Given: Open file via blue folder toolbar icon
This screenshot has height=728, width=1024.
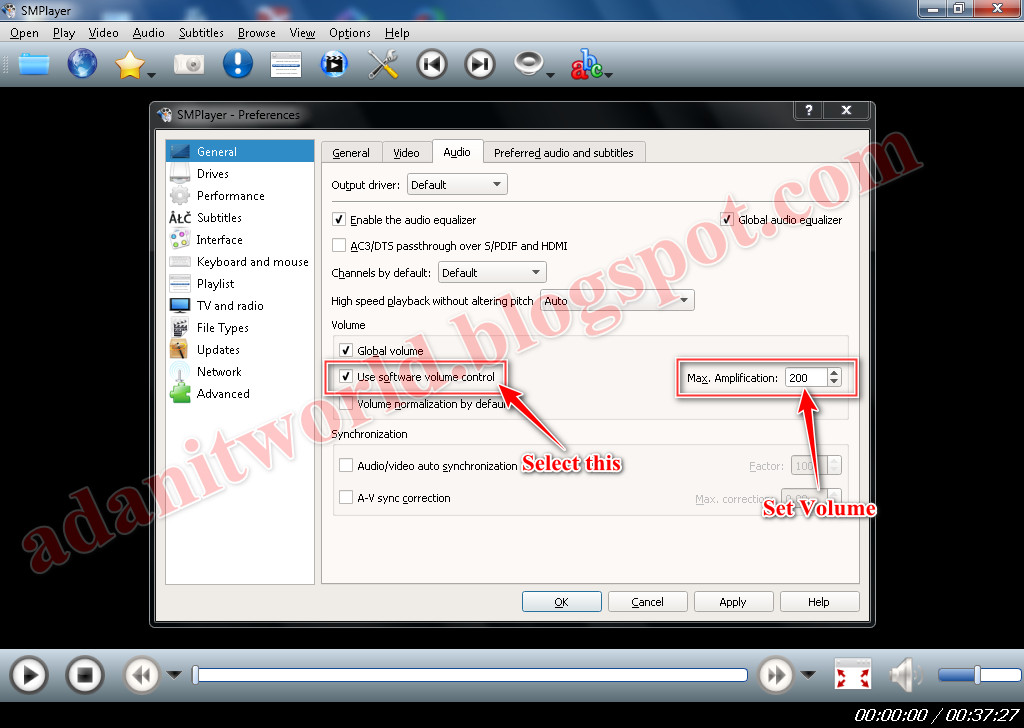Looking at the screenshot, I should click(34, 64).
